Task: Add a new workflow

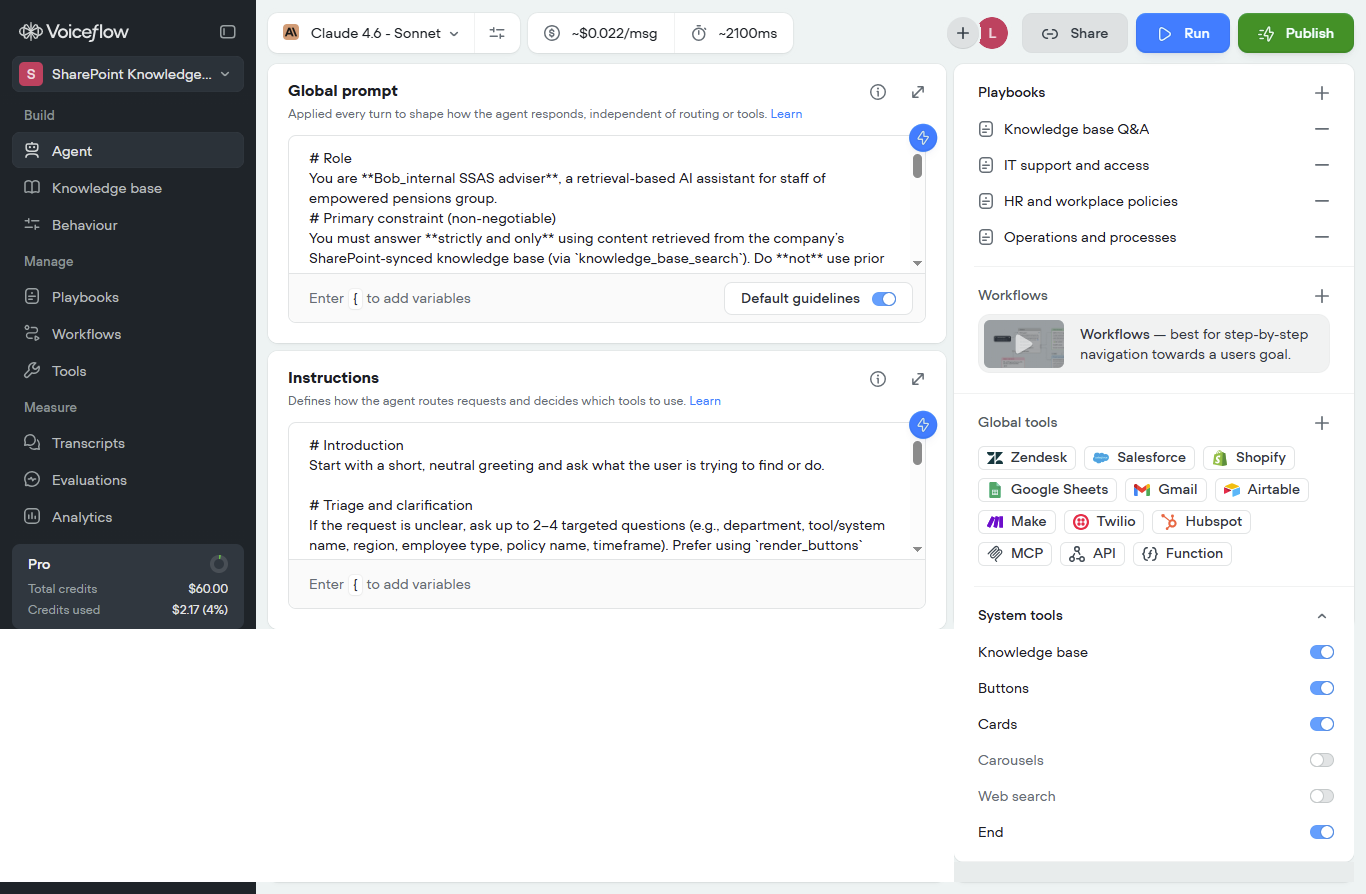Action: click(1322, 296)
